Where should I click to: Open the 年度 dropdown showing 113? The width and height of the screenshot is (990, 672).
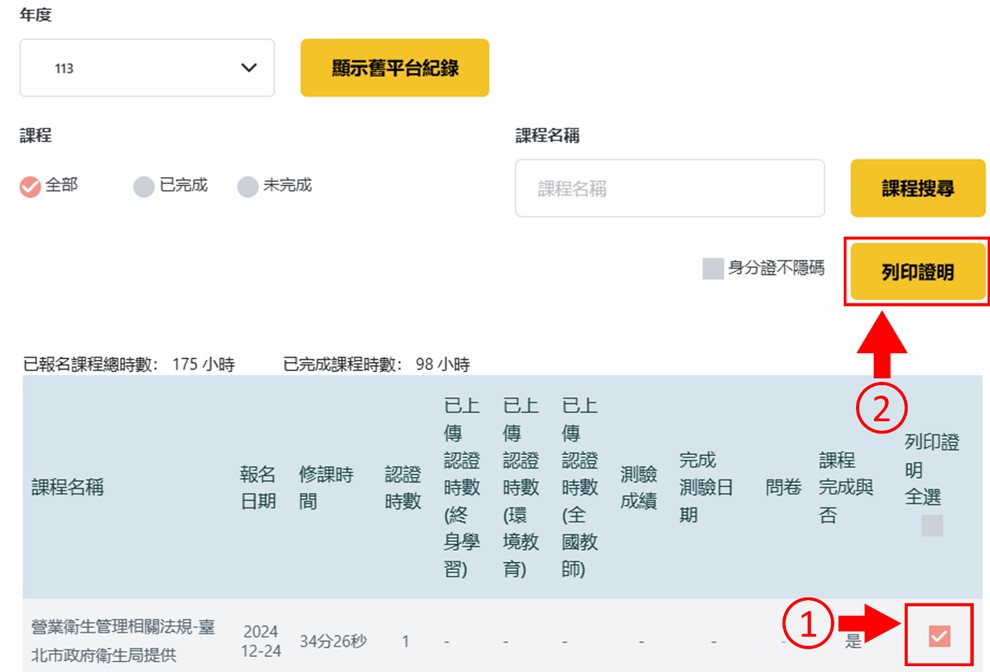pos(147,68)
